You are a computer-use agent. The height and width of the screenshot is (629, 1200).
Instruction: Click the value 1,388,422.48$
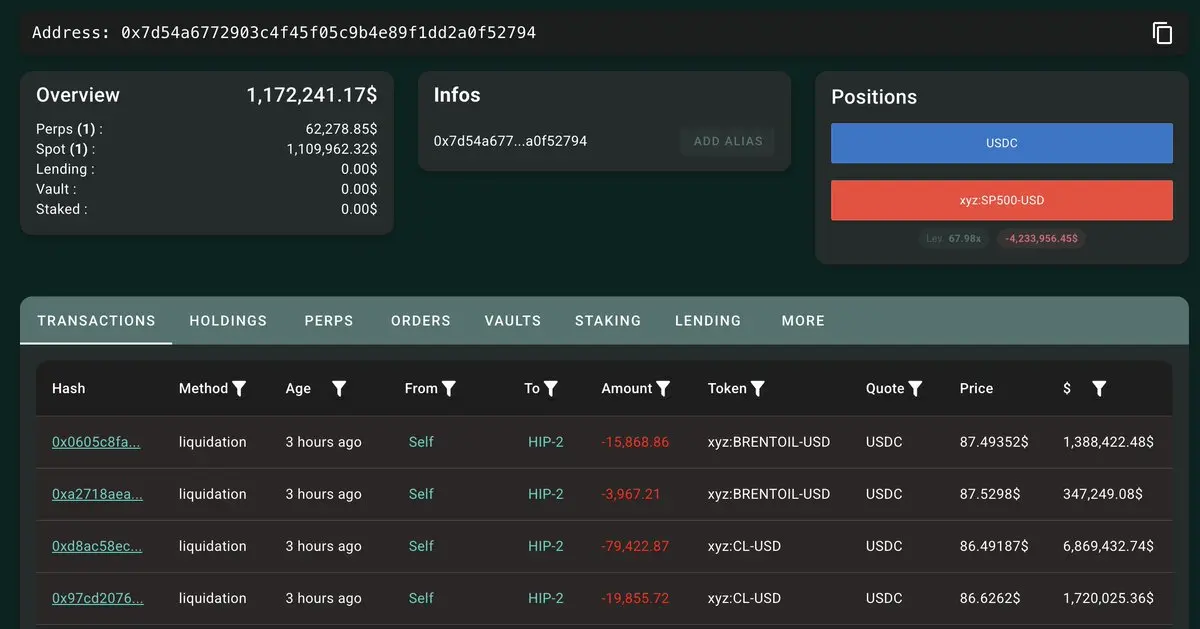tap(1109, 442)
